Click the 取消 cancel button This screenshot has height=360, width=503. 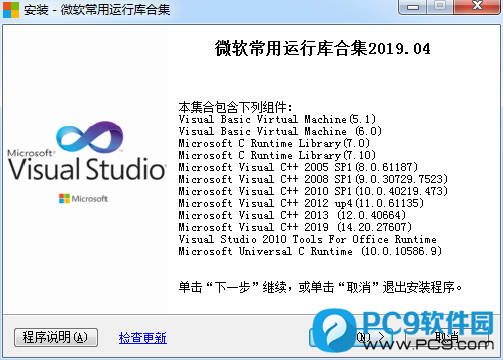447,337
